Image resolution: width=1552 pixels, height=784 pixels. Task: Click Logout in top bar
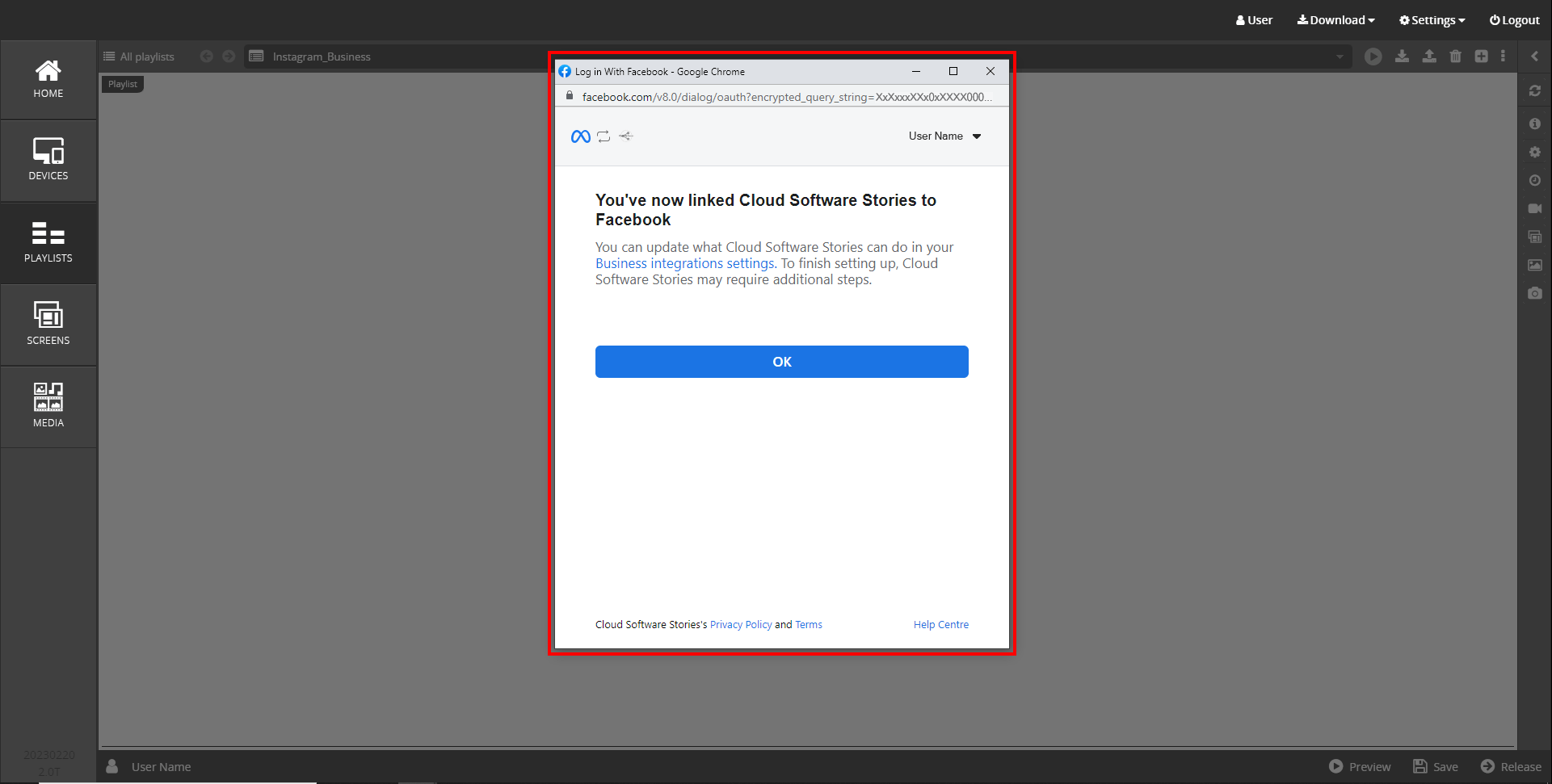click(1515, 20)
